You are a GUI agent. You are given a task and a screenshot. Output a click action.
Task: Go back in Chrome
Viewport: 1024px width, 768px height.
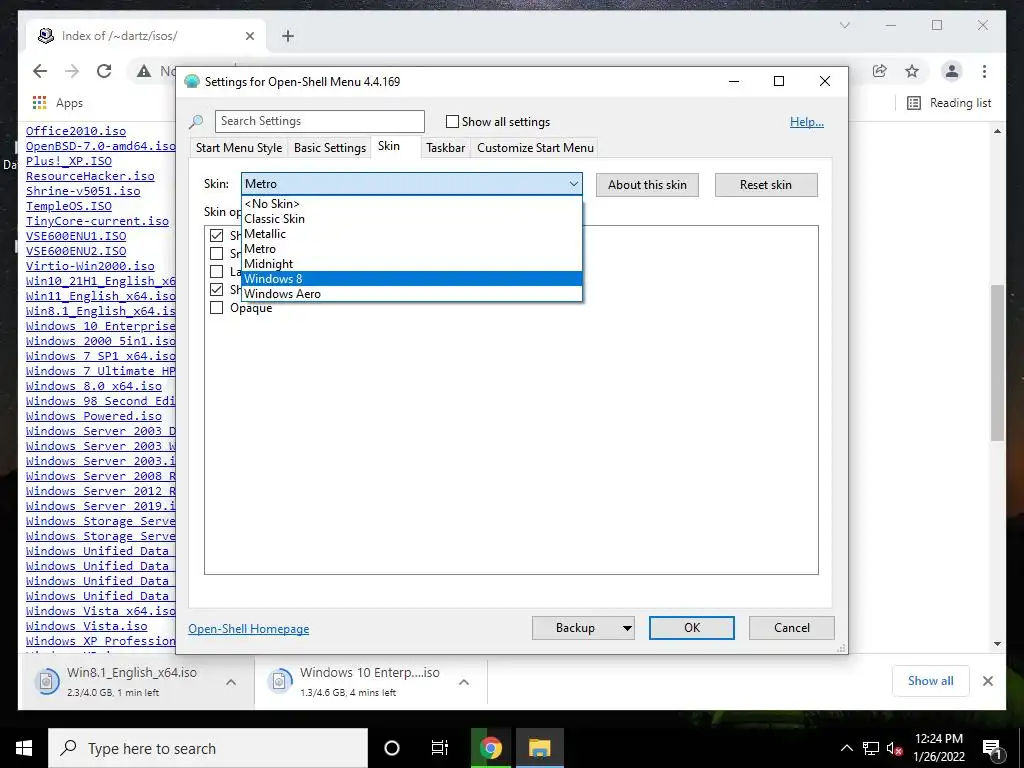point(40,71)
